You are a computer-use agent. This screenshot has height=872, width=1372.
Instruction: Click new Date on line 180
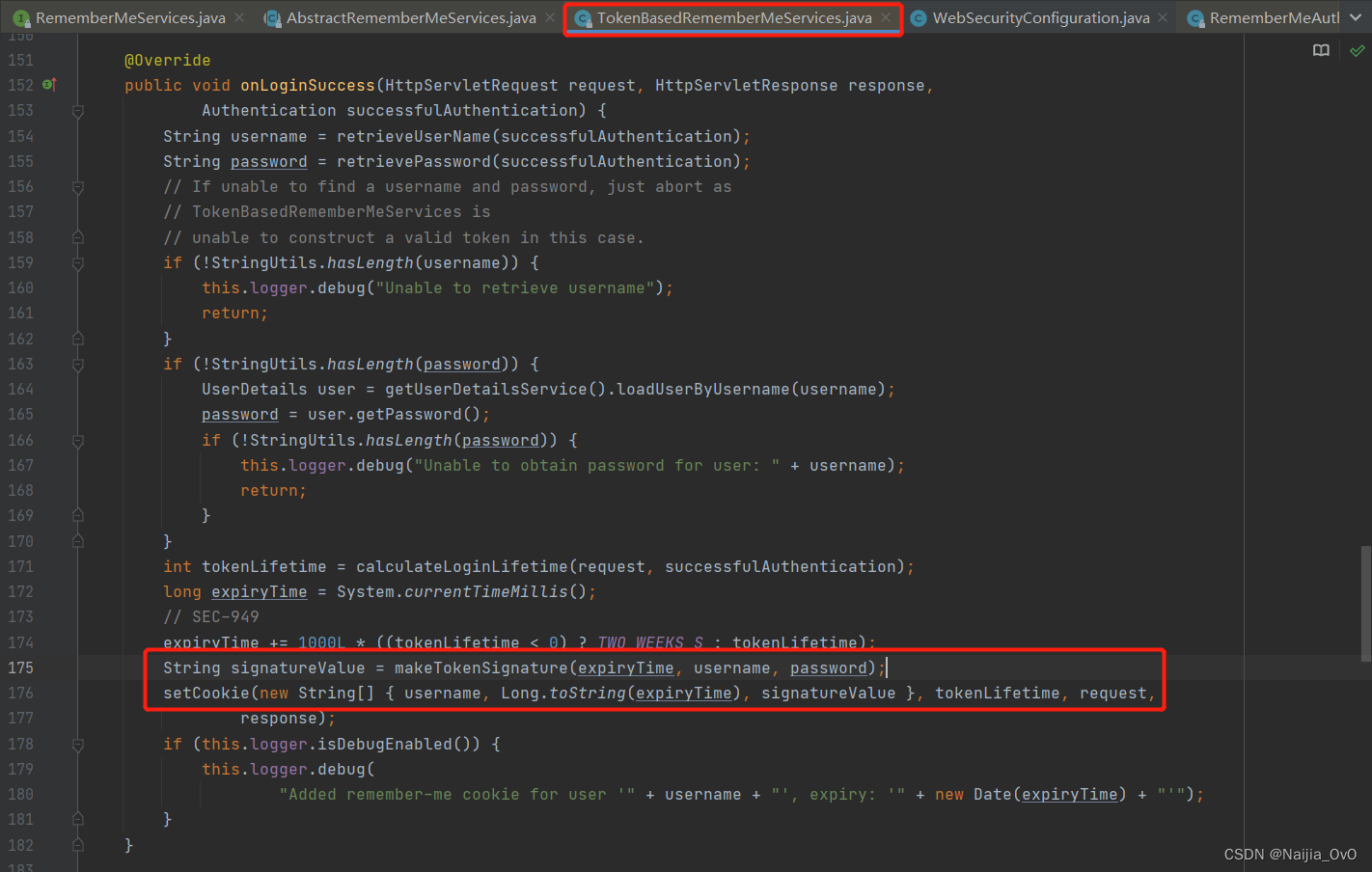pyautogui.click(x=973, y=794)
